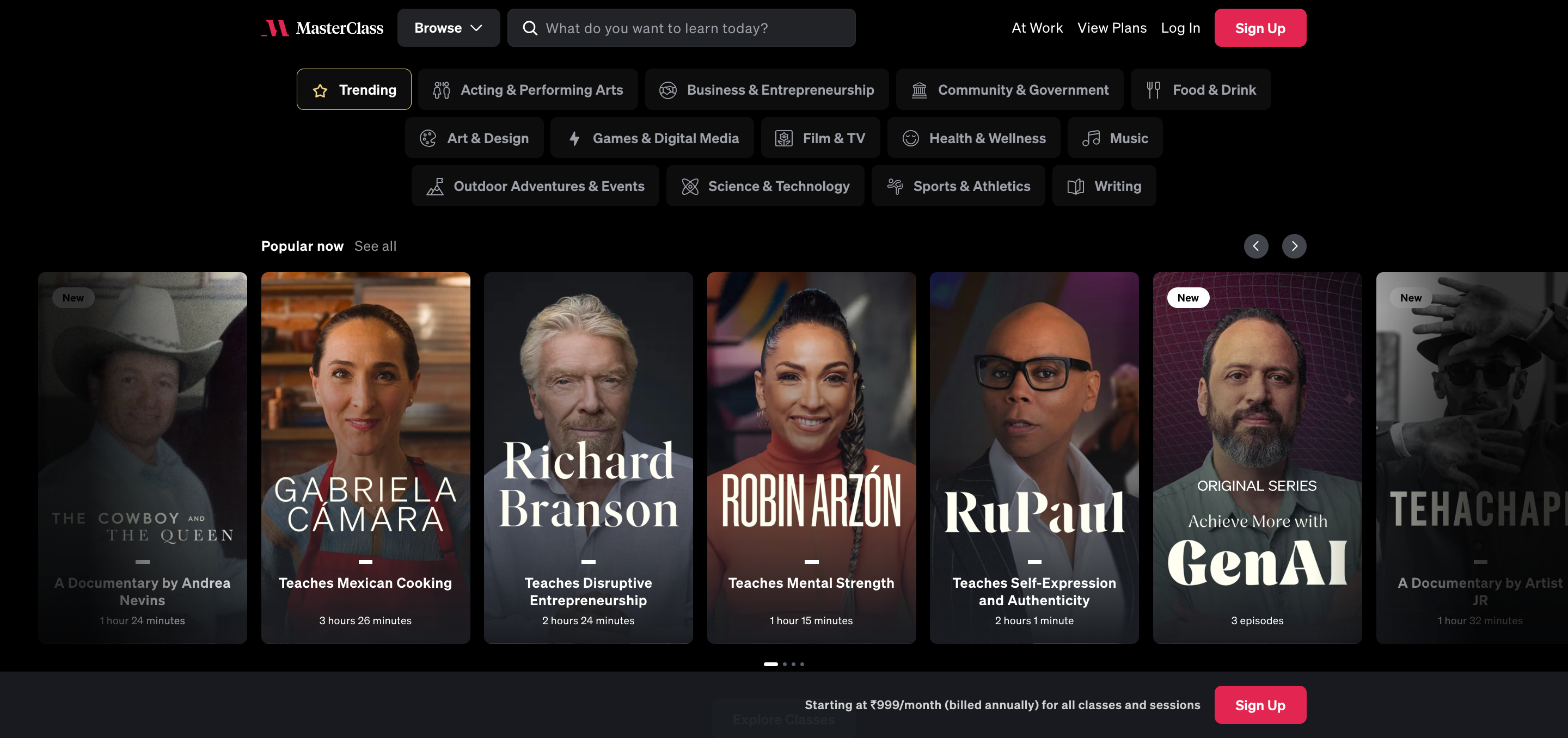Viewport: 1568px width, 738px height.
Task: Click the Health & Wellness smiley icon
Action: pyautogui.click(x=911, y=138)
